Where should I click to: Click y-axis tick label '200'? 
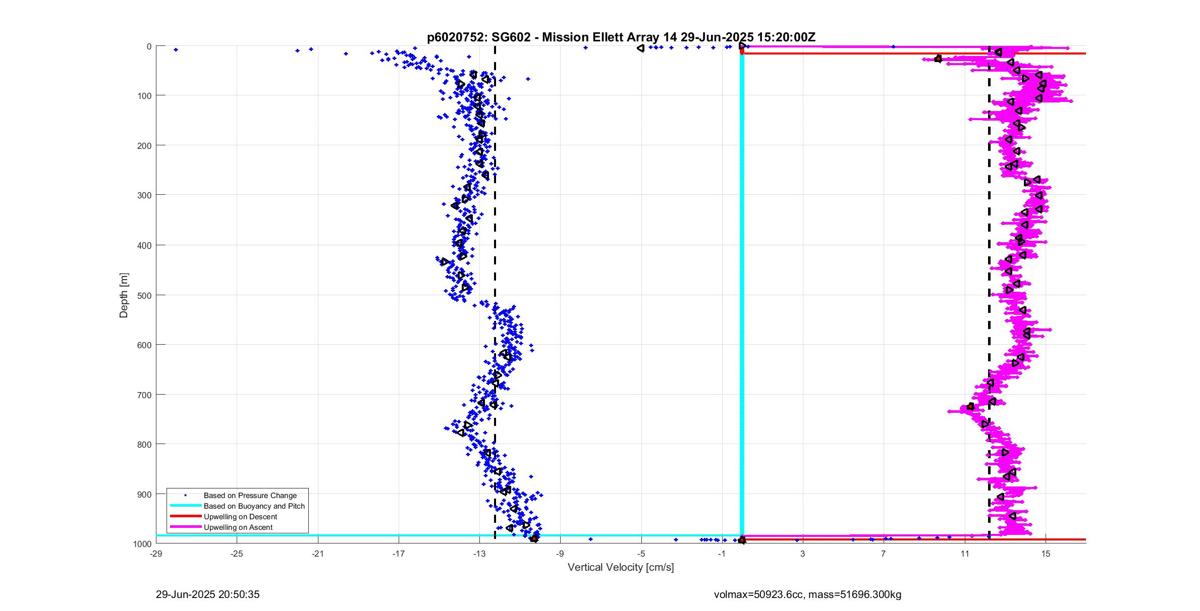click(x=144, y=145)
